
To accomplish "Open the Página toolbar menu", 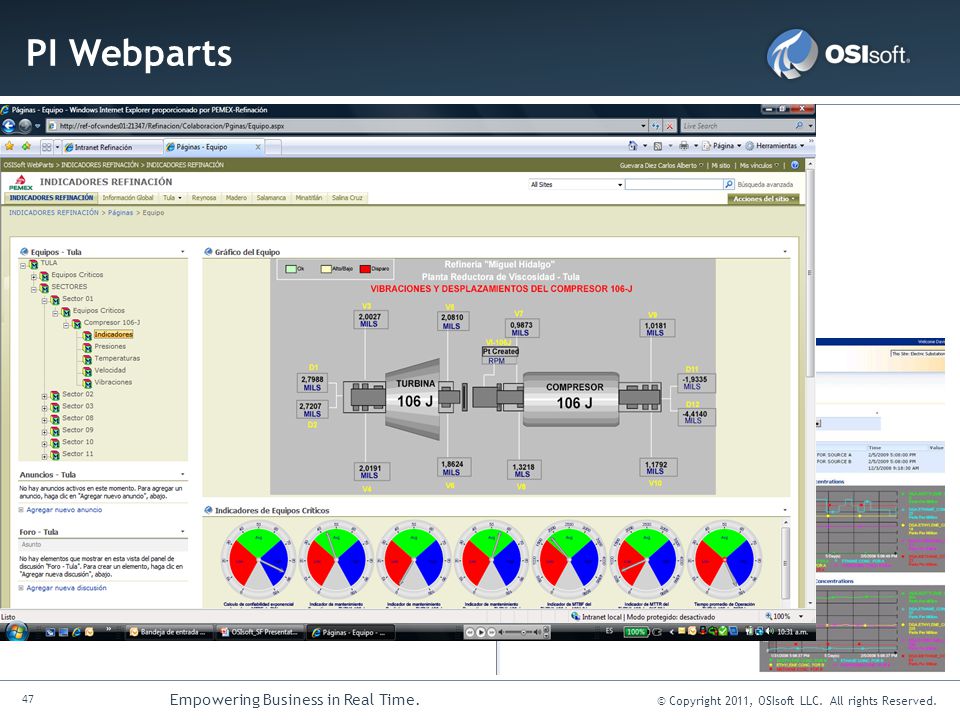I will [x=722, y=146].
